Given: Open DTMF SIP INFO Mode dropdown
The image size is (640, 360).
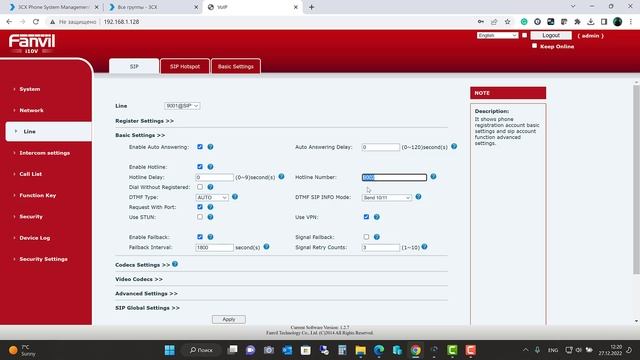Looking at the screenshot, I should pyautogui.click(x=387, y=197).
